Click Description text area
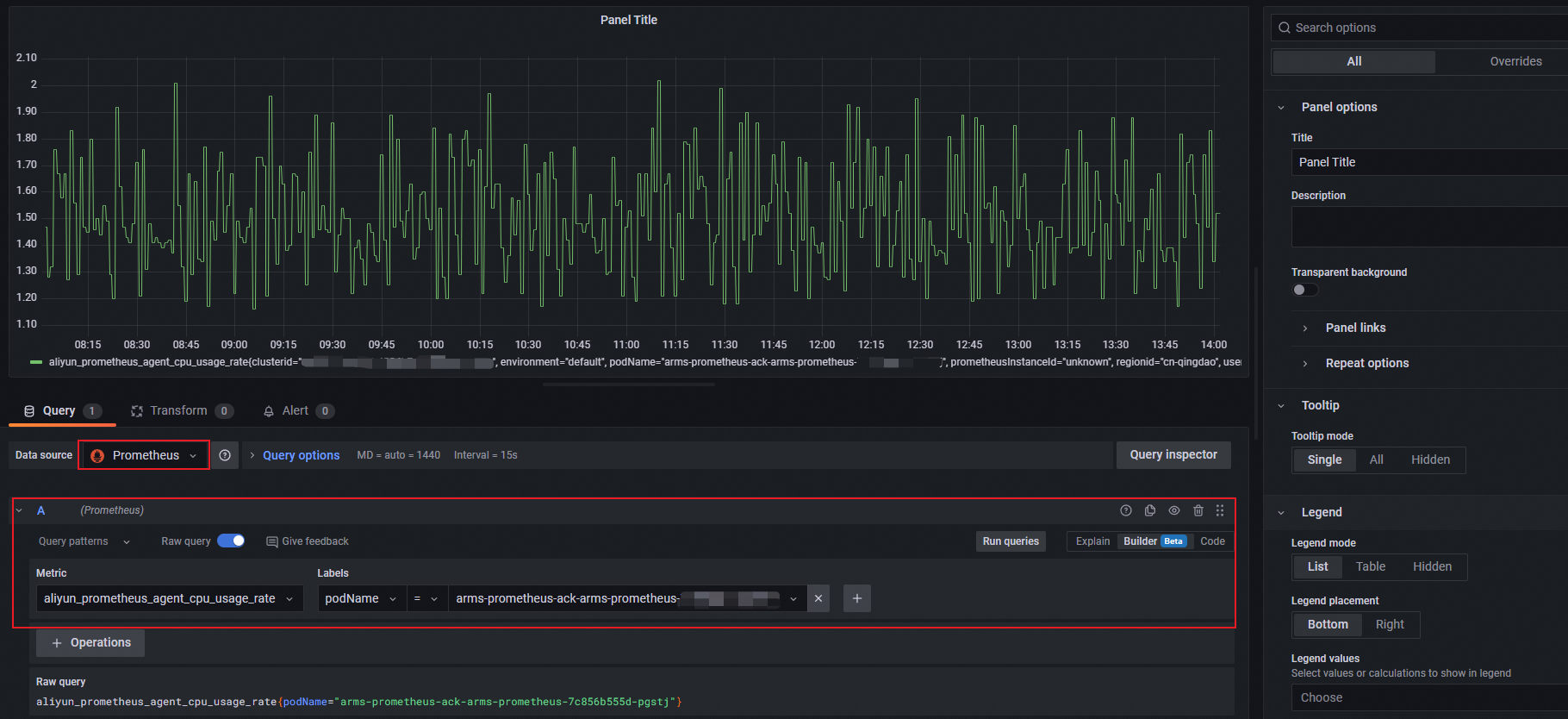Viewport: 1568px width, 719px height. (x=1429, y=227)
